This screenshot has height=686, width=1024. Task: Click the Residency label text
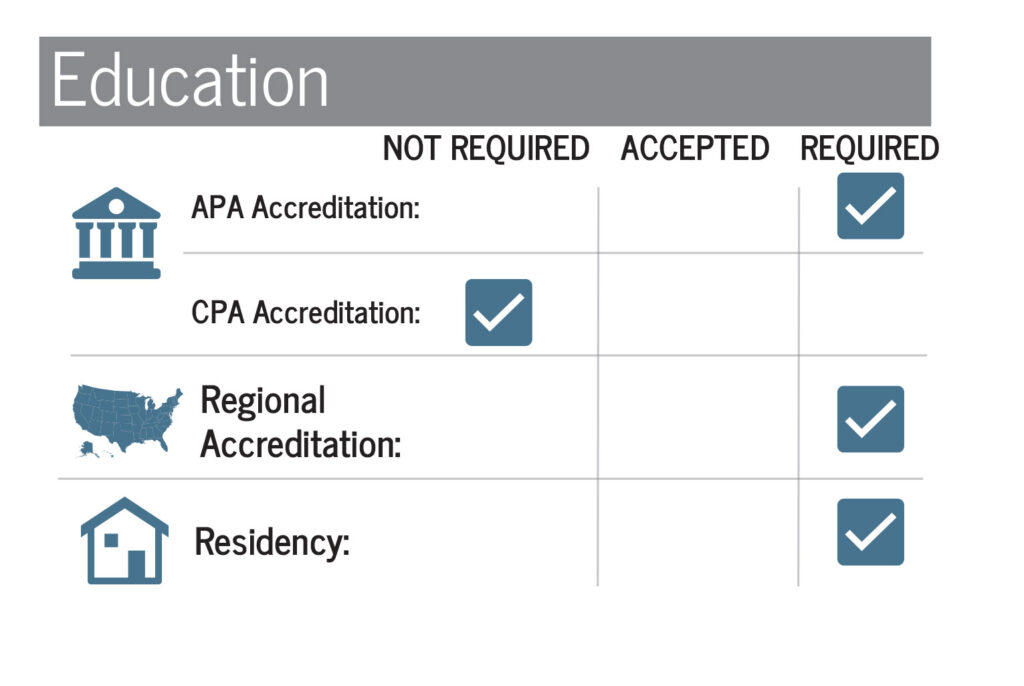(272, 542)
